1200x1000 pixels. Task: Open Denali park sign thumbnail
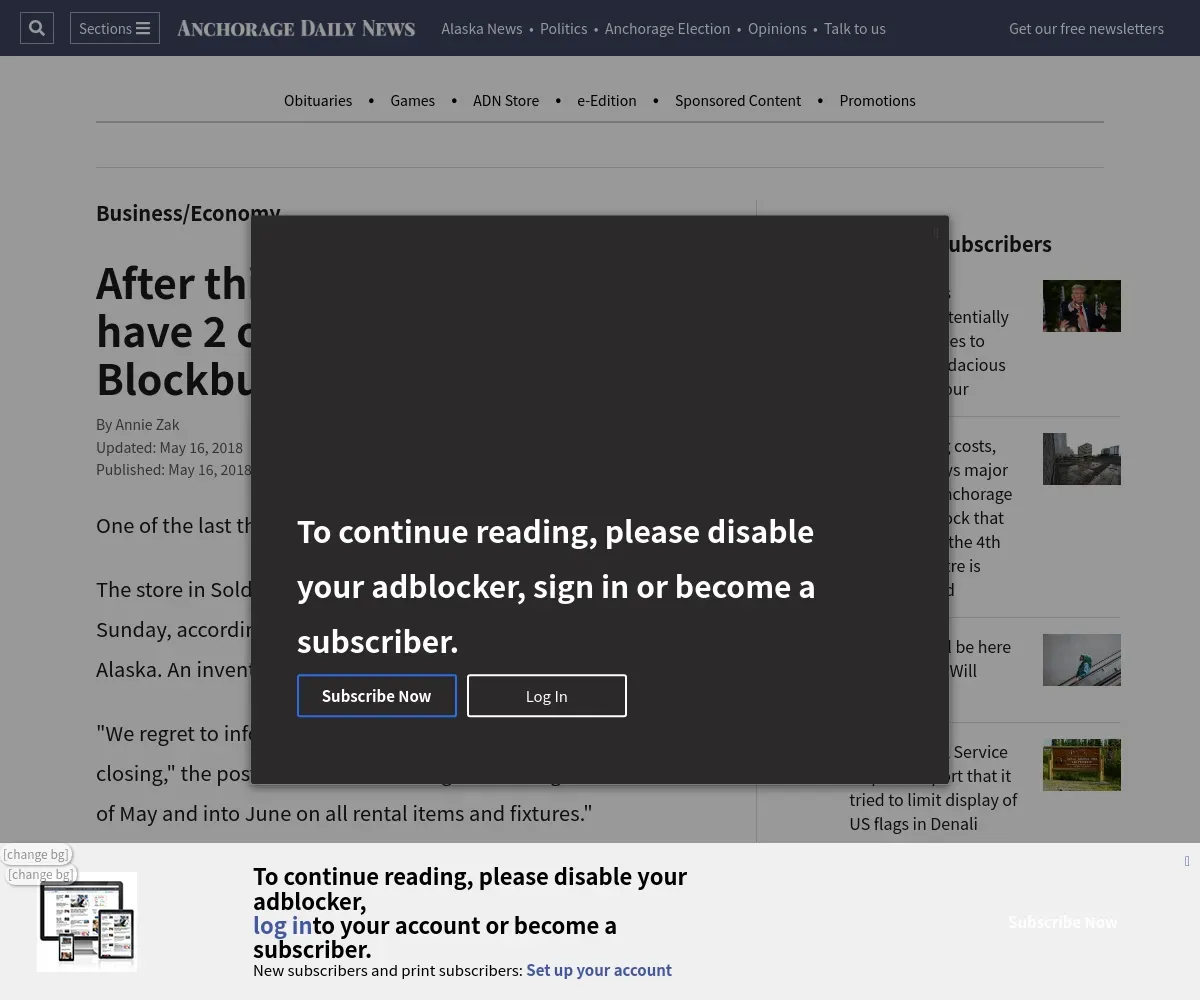pyautogui.click(x=1082, y=765)
